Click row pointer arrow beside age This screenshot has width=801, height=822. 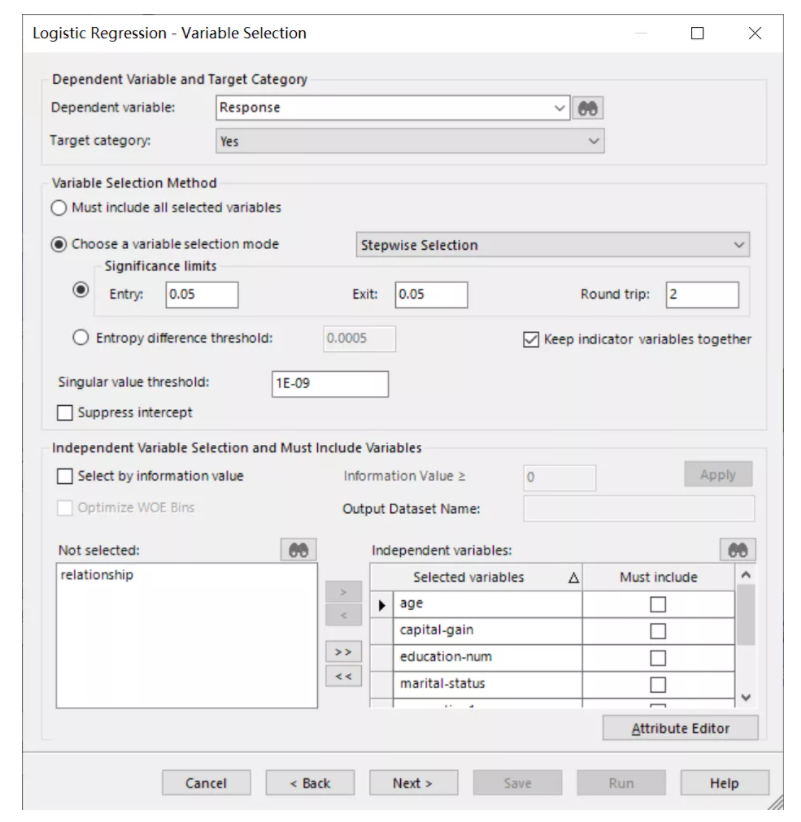[382, 605]
